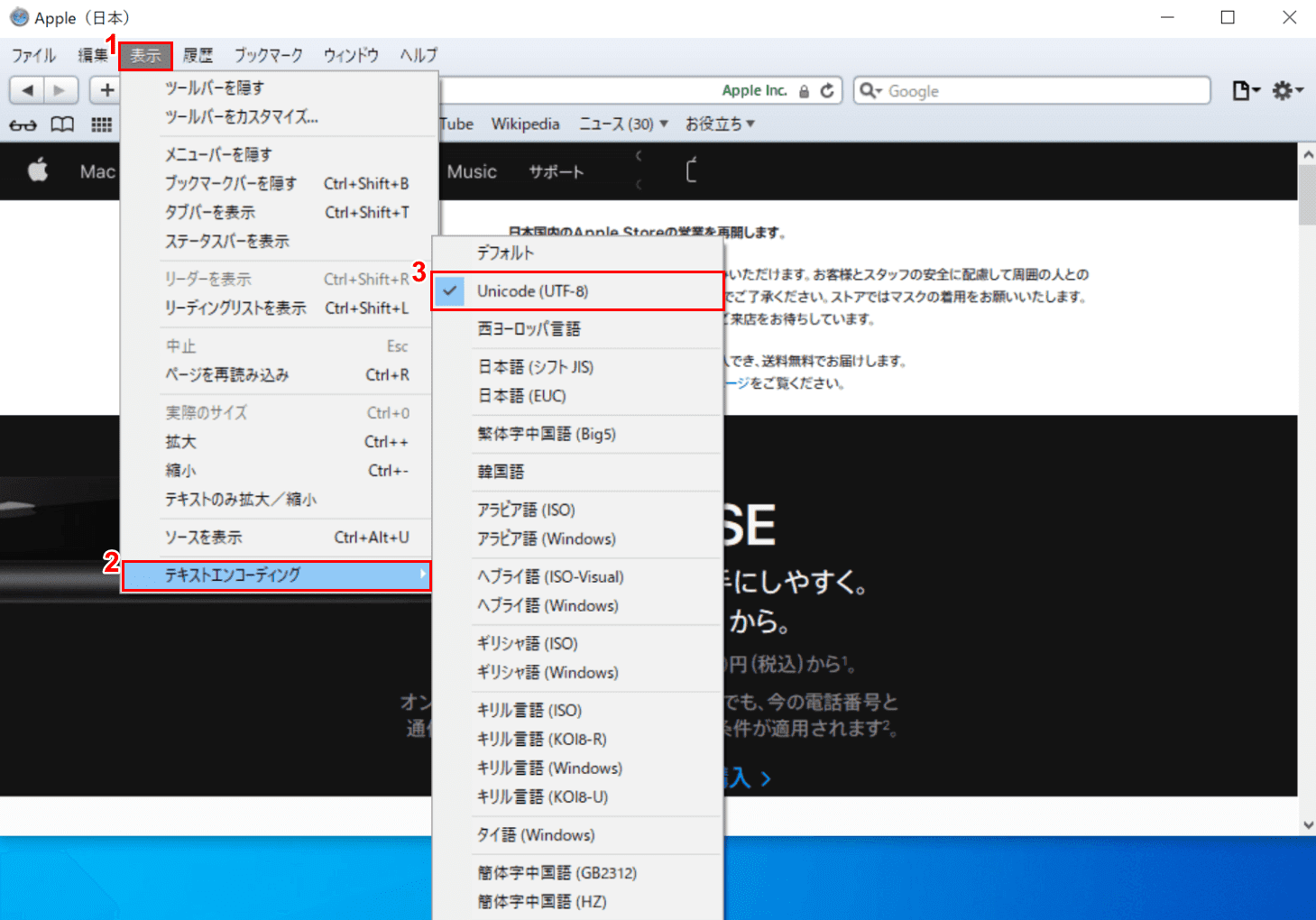Select 縮小 zoom-out menu item
Screen dimensions: 1316x920
coord(277,470)
